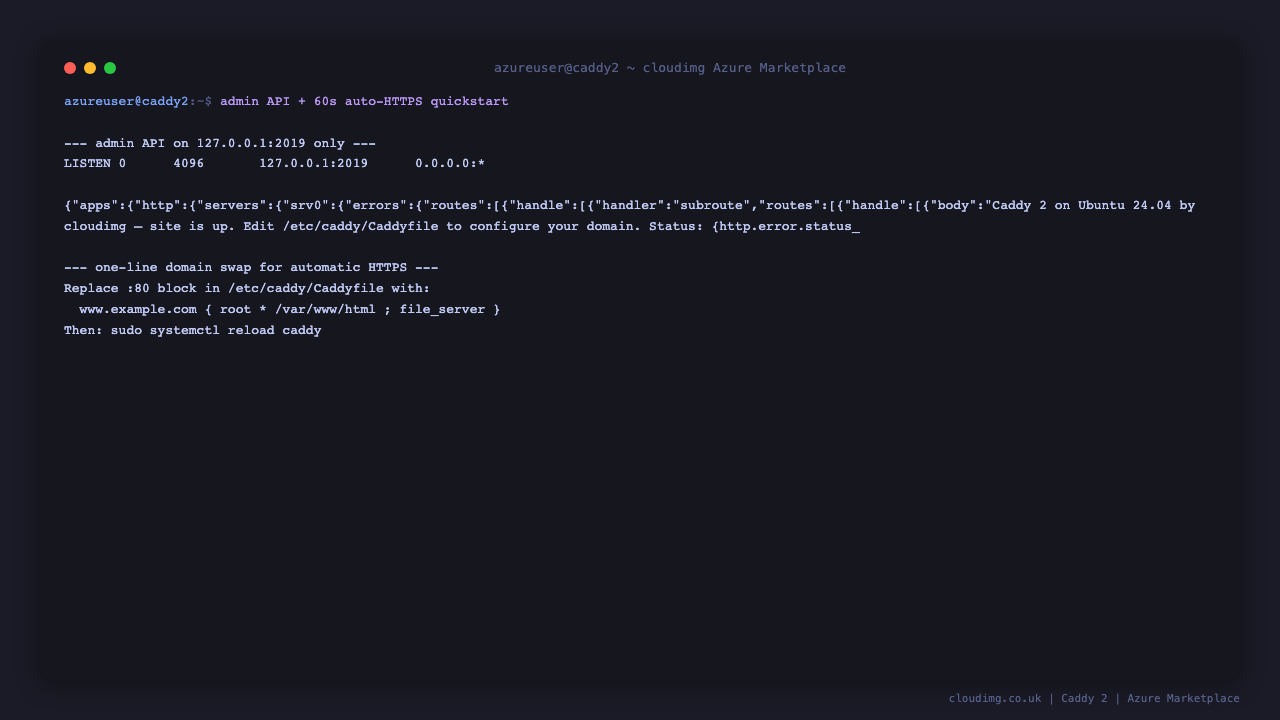Click the yellow minimize window dot
The width and height of the screenshot is (1280, 720).
[x=90, y=68]
